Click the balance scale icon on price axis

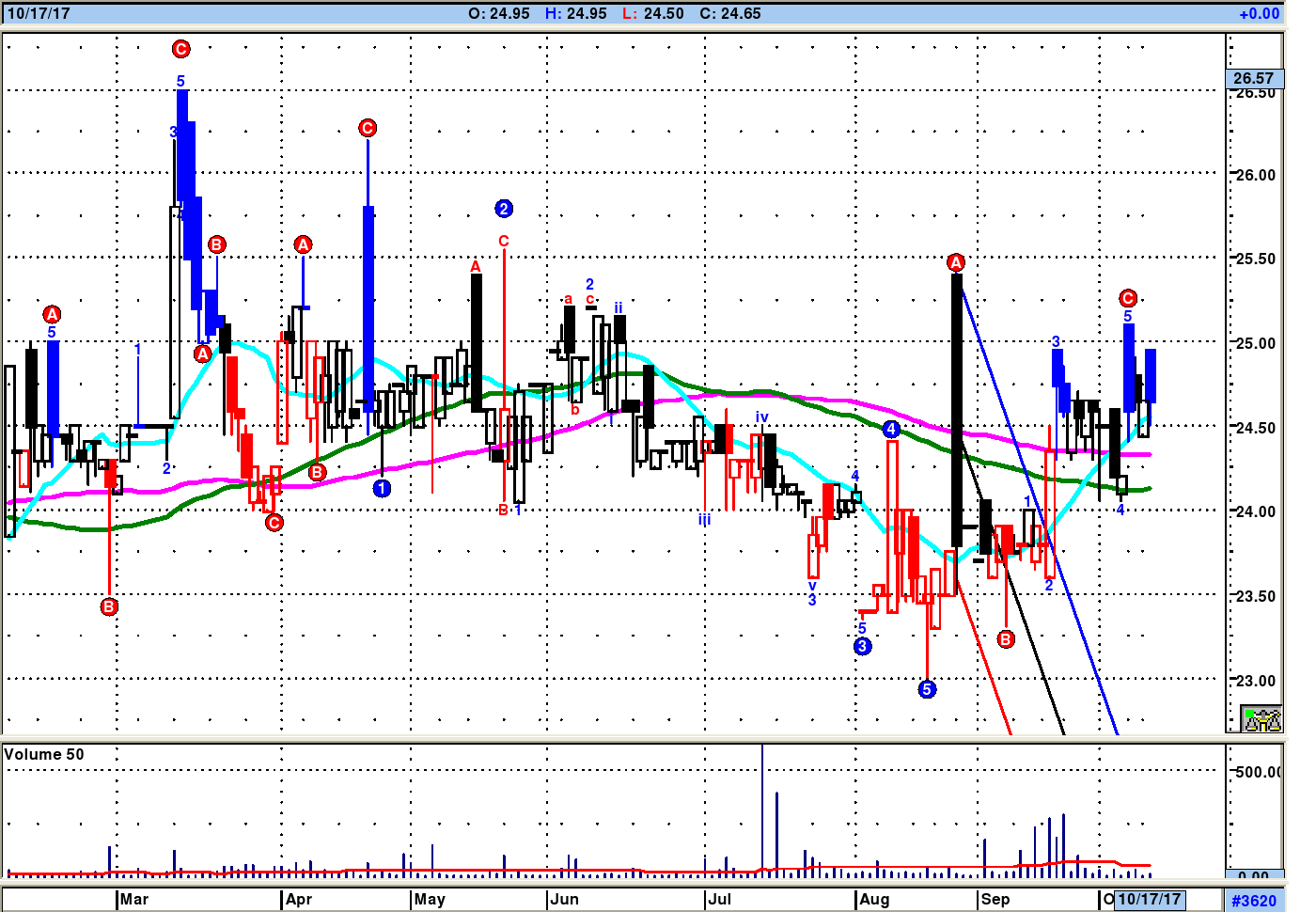(x=1261, y=719)
